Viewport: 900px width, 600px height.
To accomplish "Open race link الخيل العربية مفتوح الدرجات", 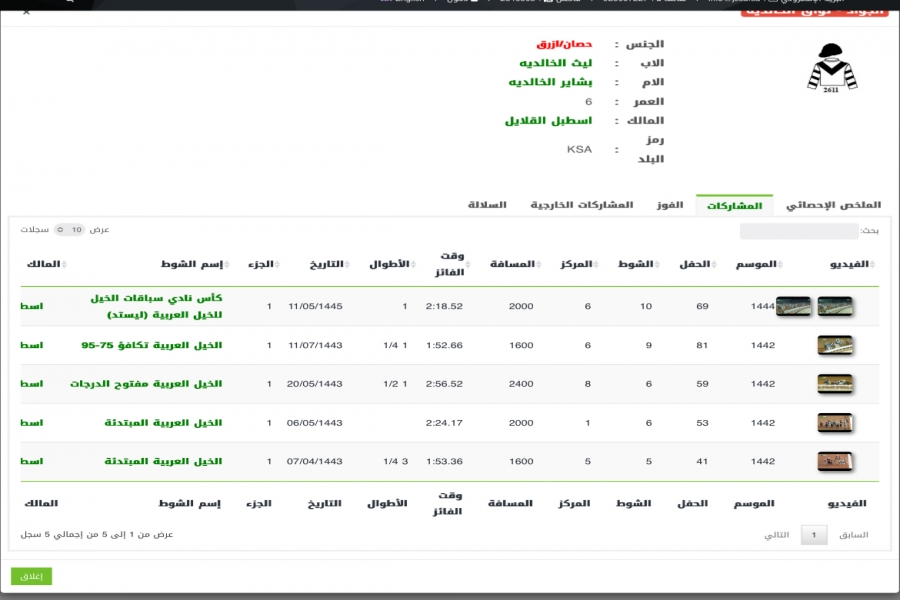I will point(146,384).
